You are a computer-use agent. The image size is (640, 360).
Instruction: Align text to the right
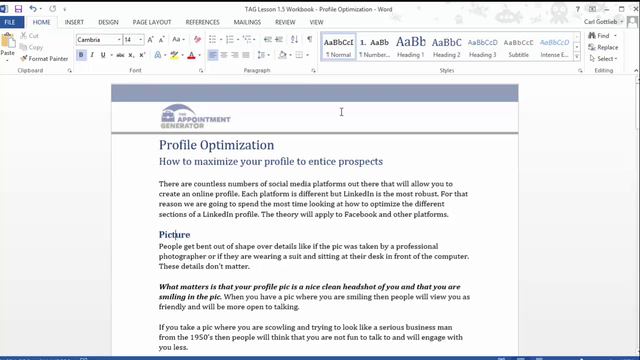[x=235, y=55]
